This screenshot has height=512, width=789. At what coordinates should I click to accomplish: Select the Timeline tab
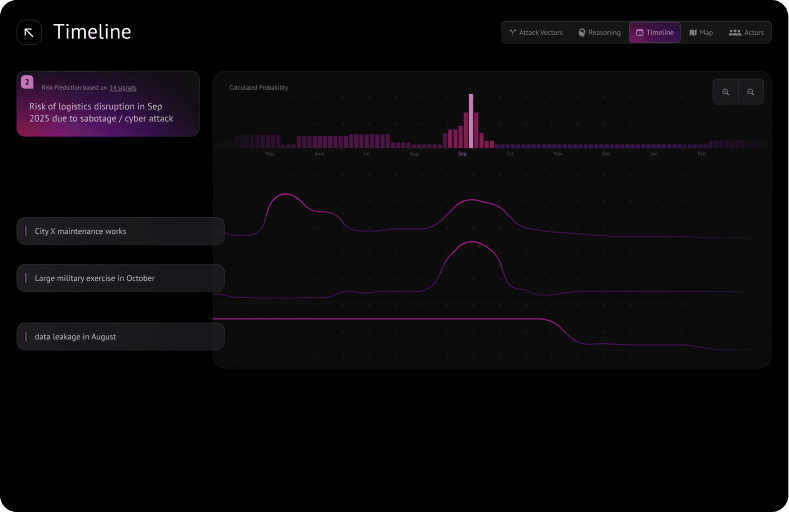click(655, 33)
